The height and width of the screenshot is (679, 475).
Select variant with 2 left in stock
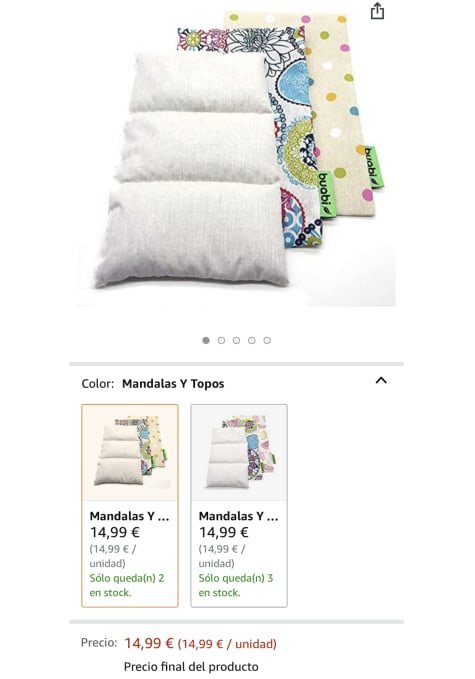[130, 506]
